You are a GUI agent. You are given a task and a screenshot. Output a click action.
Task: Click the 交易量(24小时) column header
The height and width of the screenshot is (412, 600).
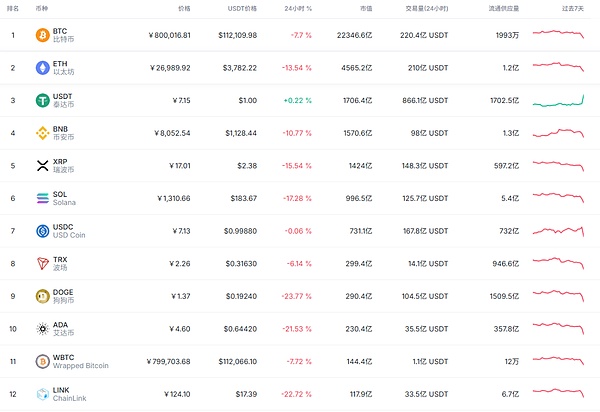point(429,8)
